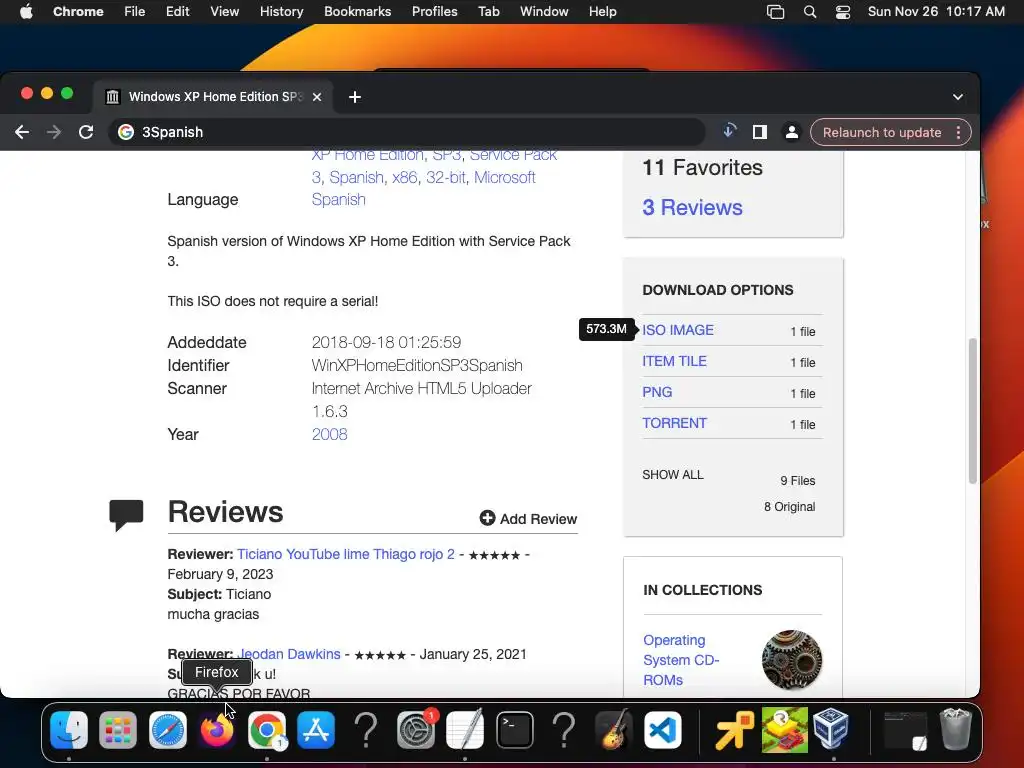The height and width of the screenshot is (768, 1024).
Task: Open the ITEM TILE download option
Action: 674,361
